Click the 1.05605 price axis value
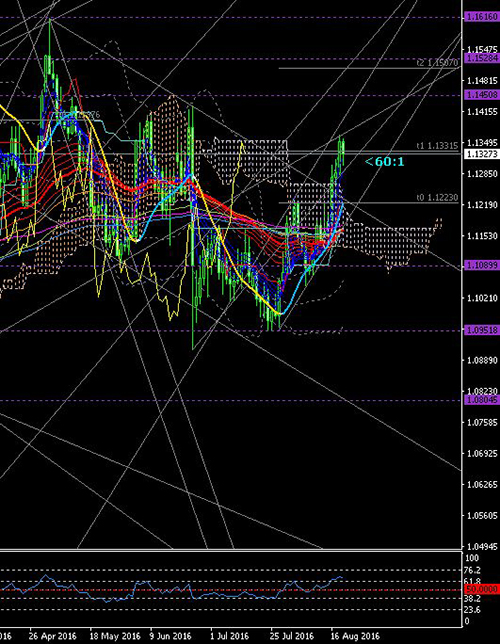The height and width of the screenshot is (644, 500). click(482, 516)
